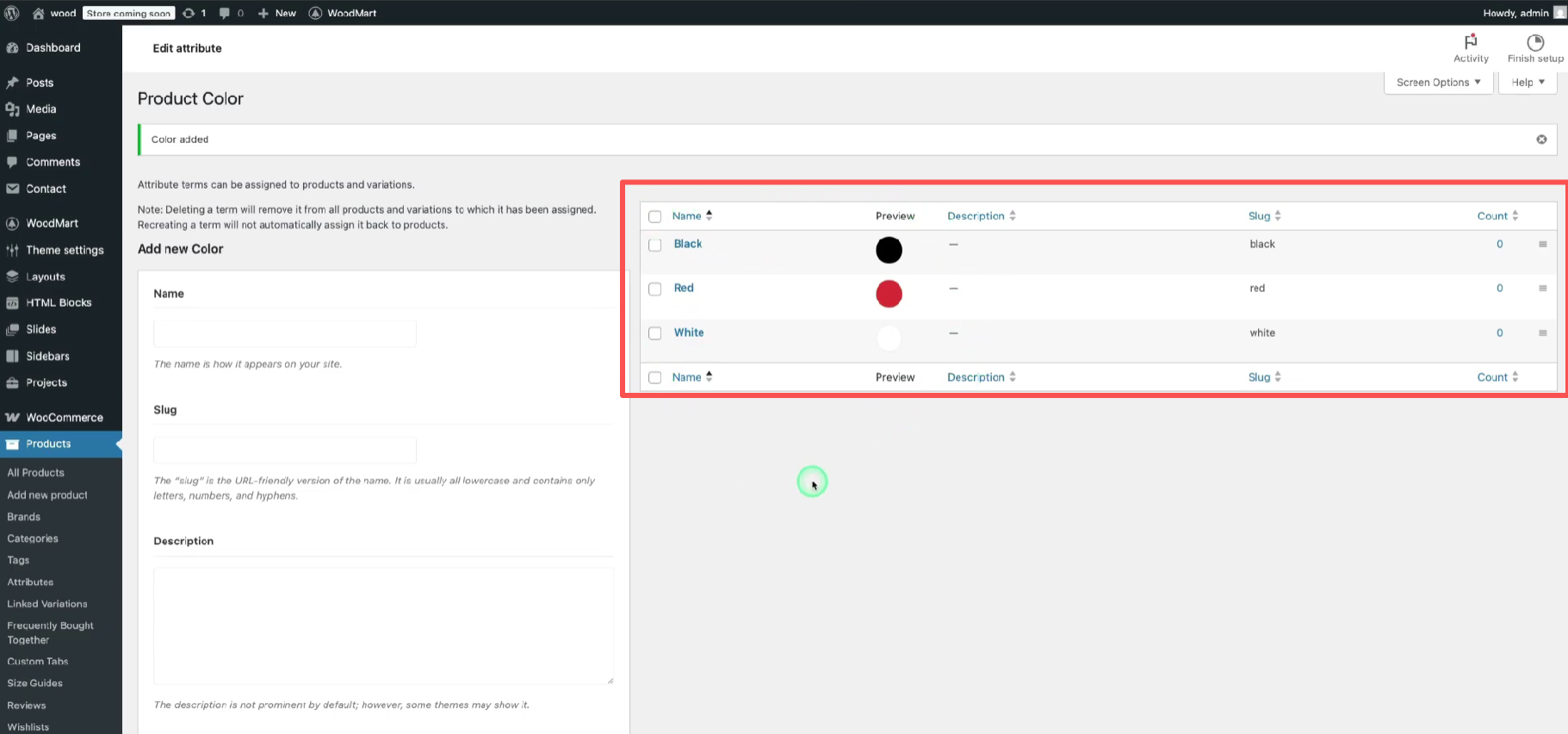The width and height of the screenshot is (1568, 734).
Task: Sort by Name in table footer
Action: point(692,377)
